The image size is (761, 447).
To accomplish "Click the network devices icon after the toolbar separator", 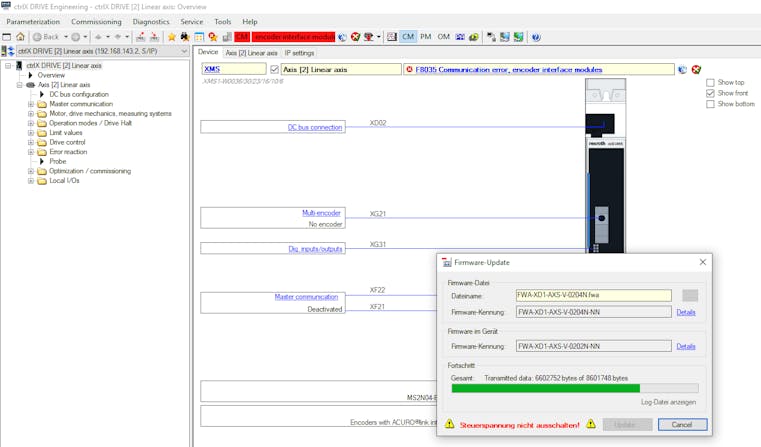I will pyautogui.click(x=491, y=37).
